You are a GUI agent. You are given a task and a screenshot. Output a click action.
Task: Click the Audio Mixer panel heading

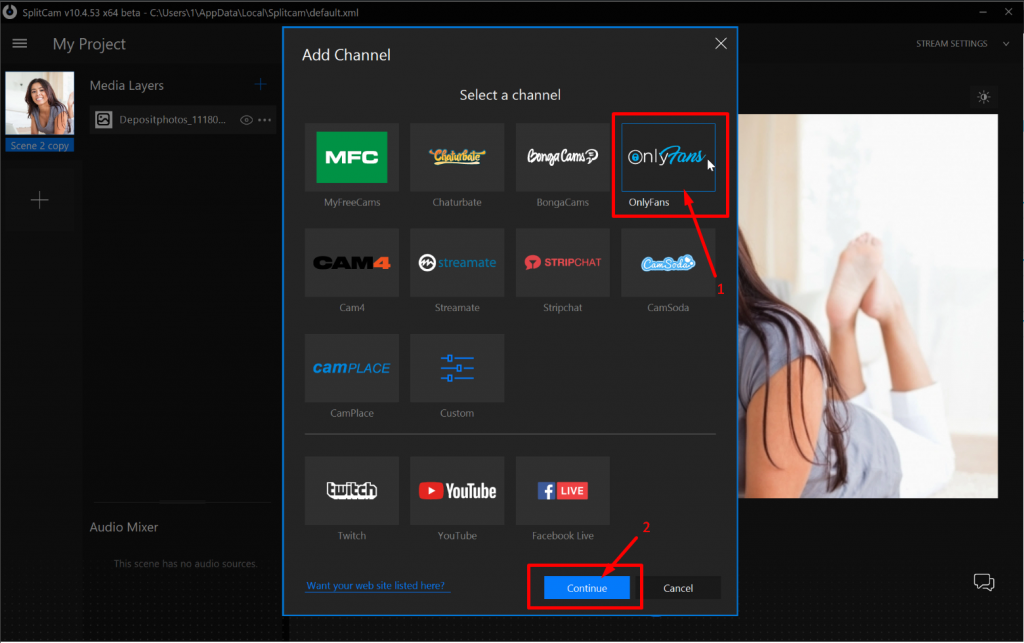tap(123, 527)
